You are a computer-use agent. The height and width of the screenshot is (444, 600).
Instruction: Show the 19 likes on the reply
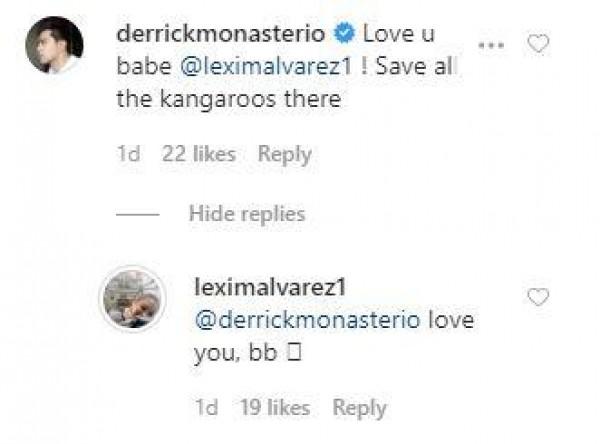[274, 407]
